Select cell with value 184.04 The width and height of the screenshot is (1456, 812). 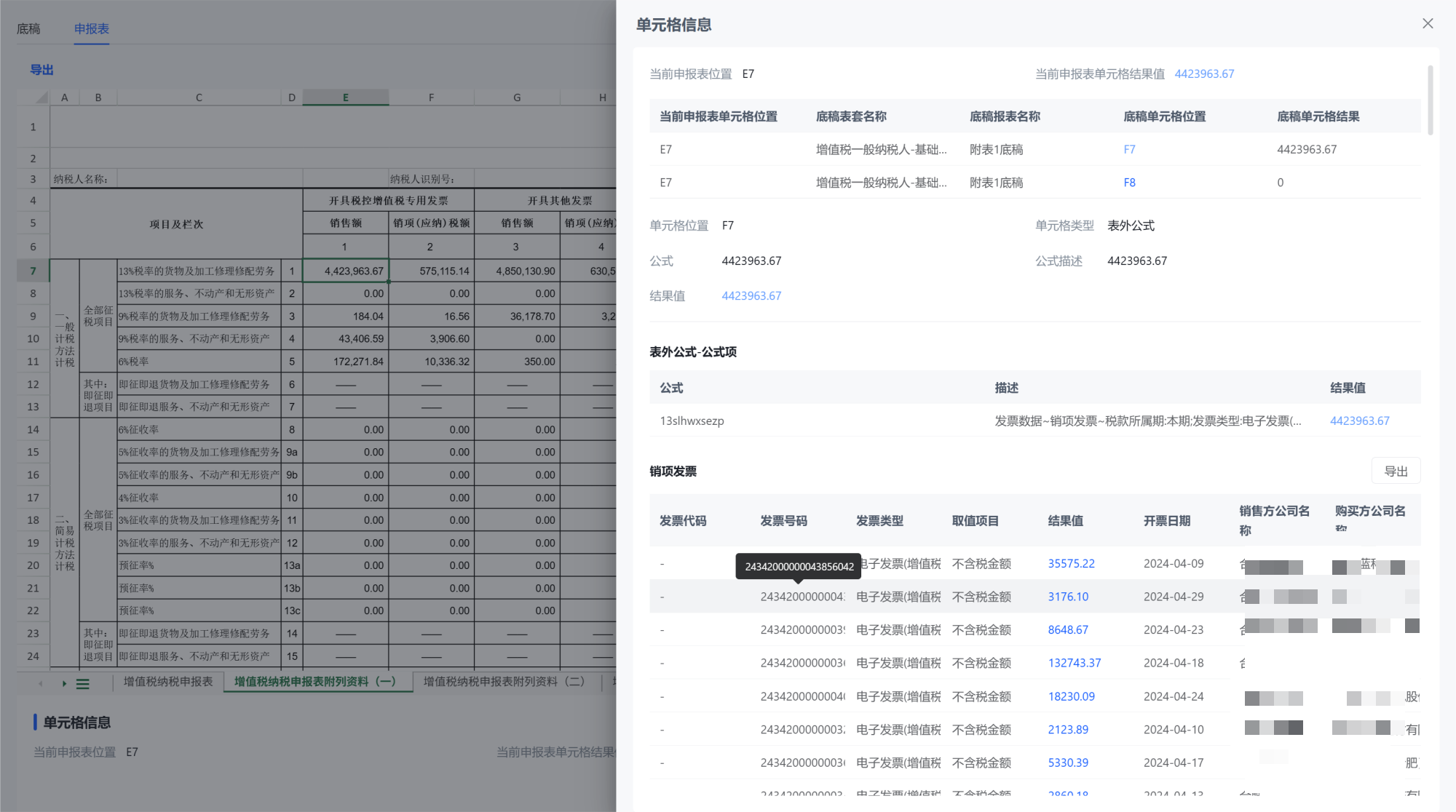[x=346, y=316]
